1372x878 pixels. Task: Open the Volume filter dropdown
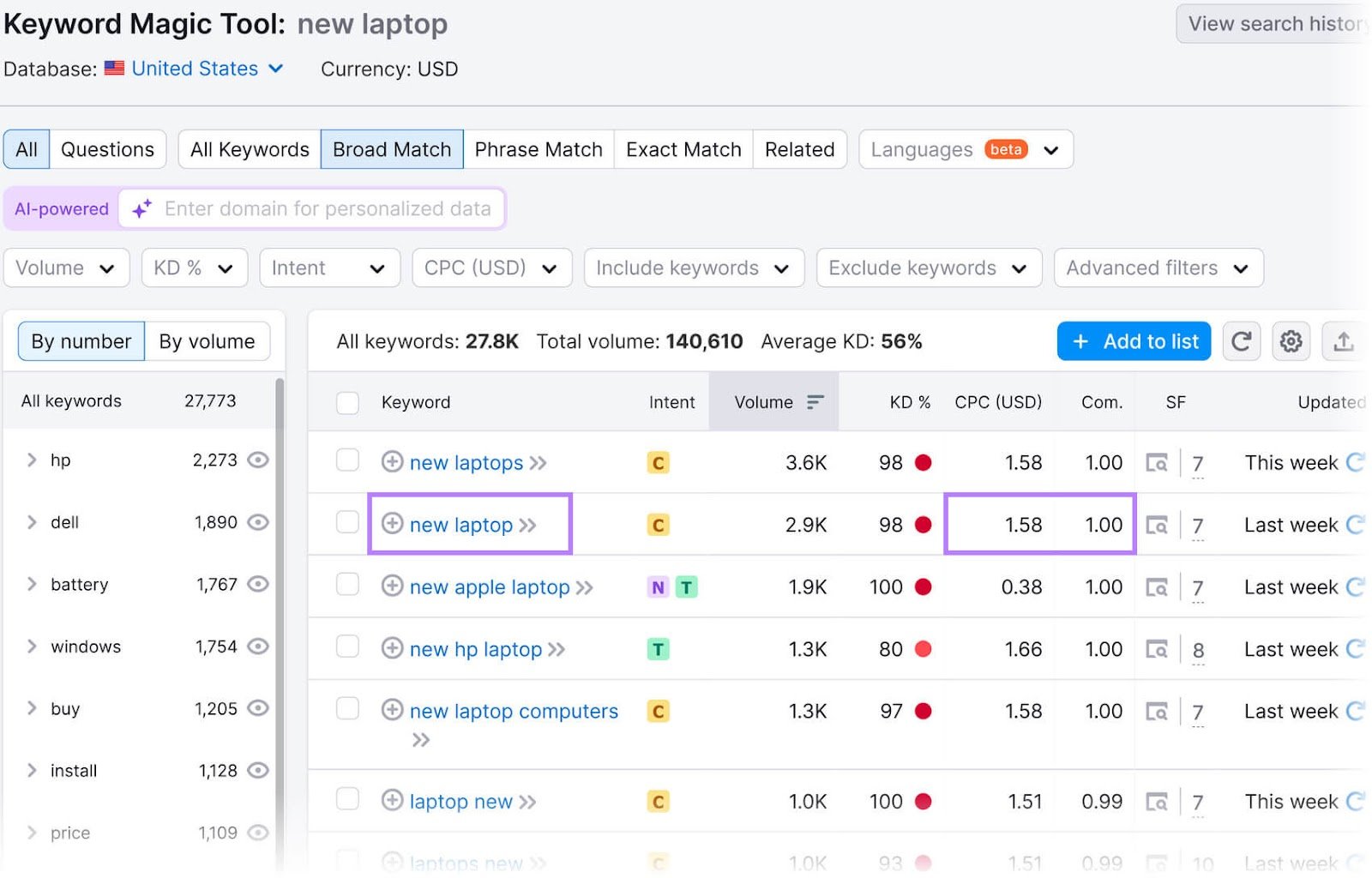pyautogui.click(x=66, y=268)
